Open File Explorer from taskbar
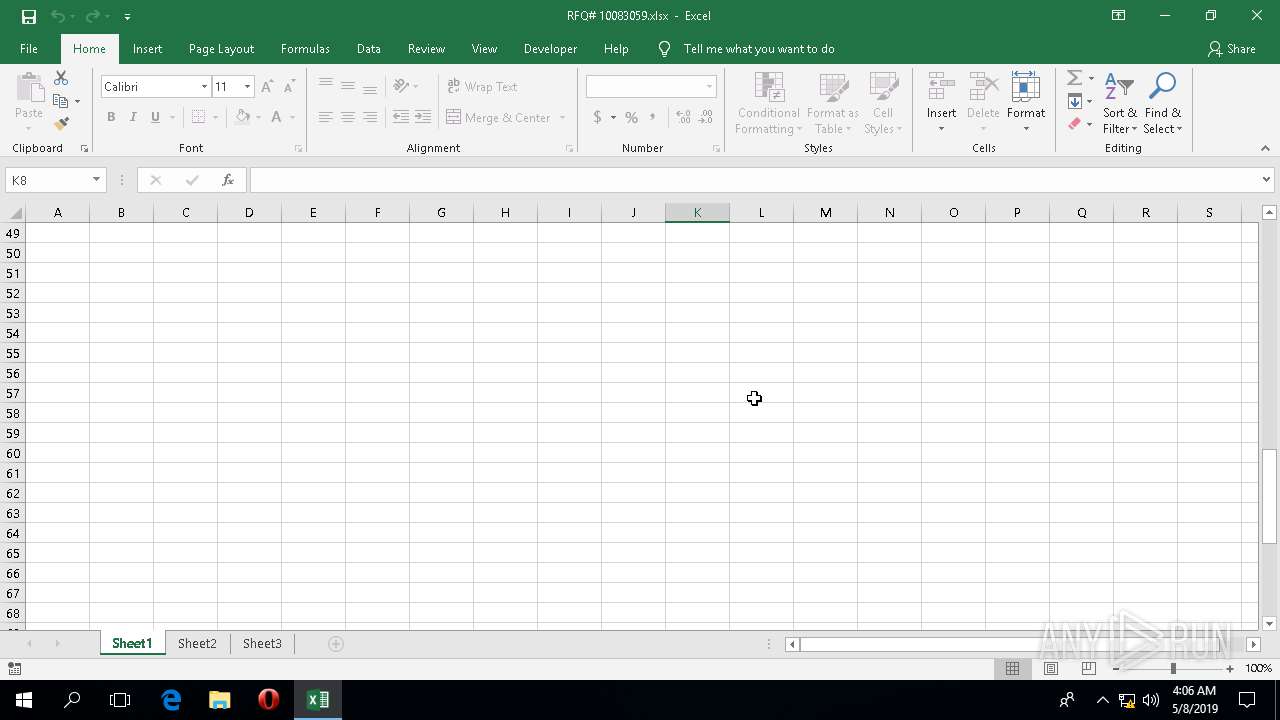 coord(220,700)
